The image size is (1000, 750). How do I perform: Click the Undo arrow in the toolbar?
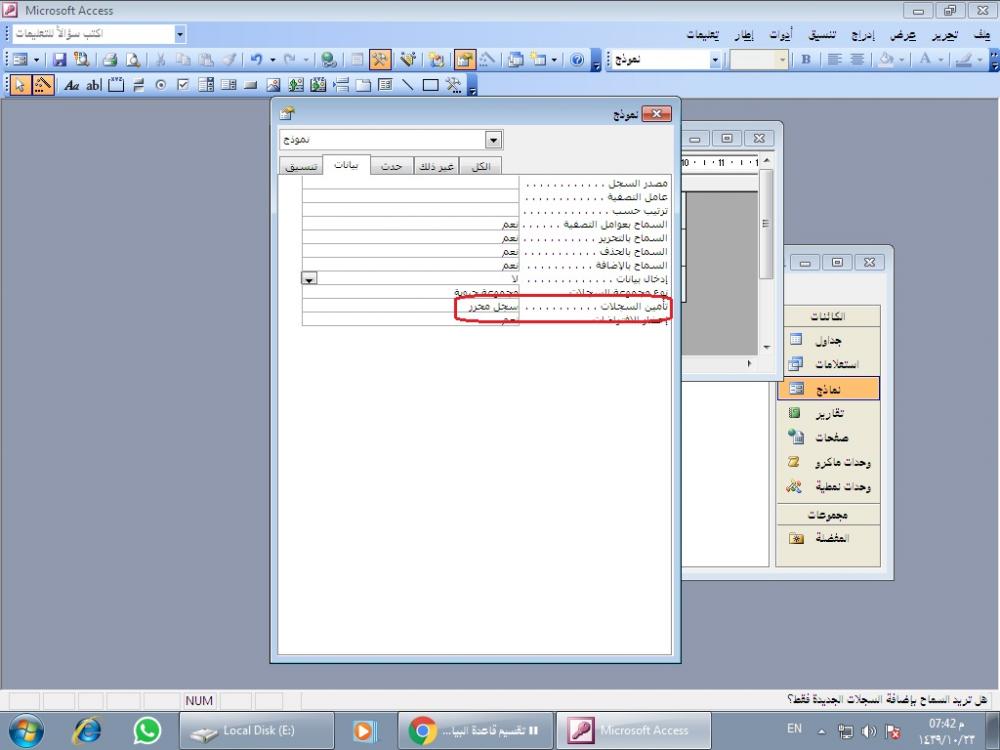256,60
